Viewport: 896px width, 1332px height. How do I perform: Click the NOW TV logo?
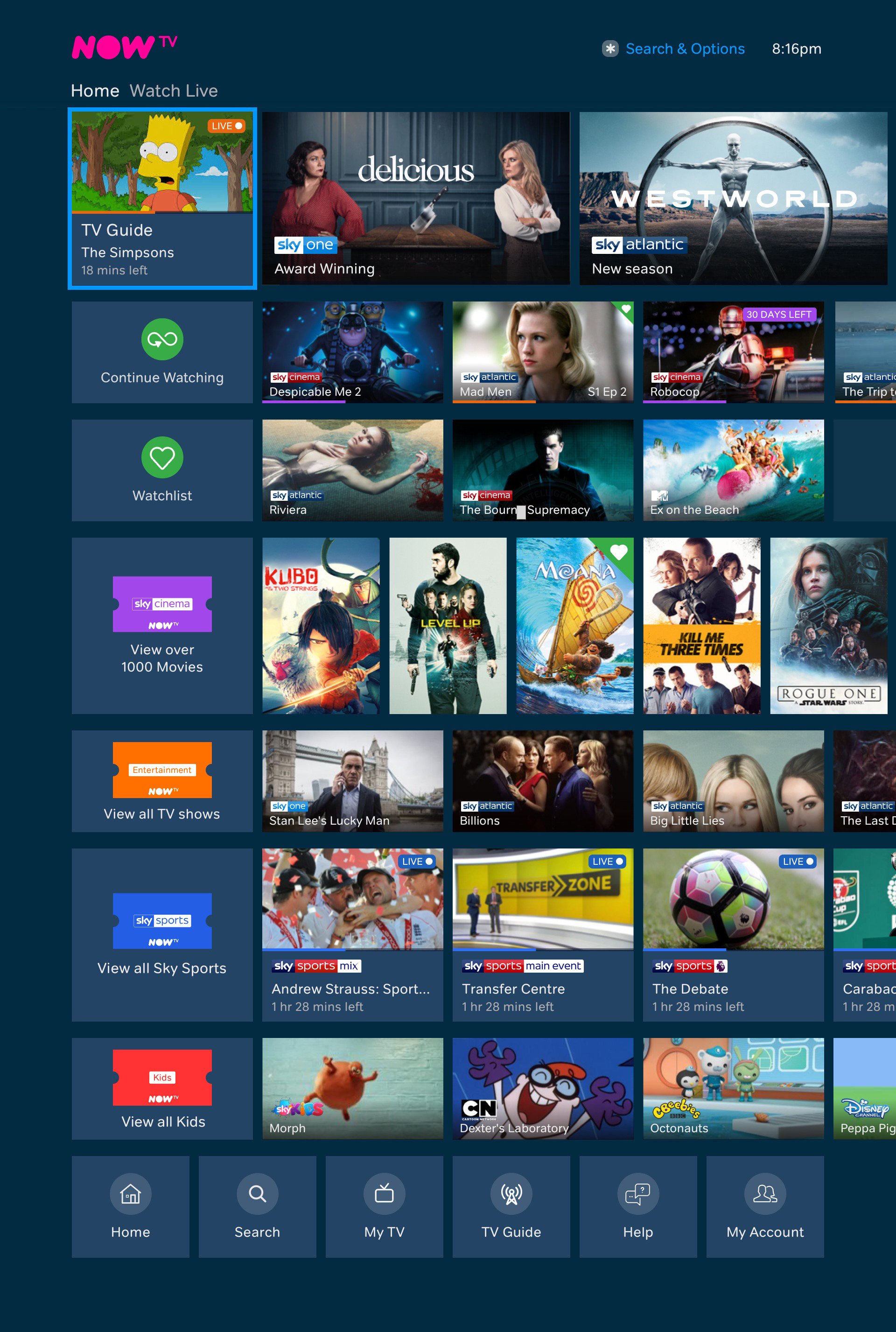point(124,47)
